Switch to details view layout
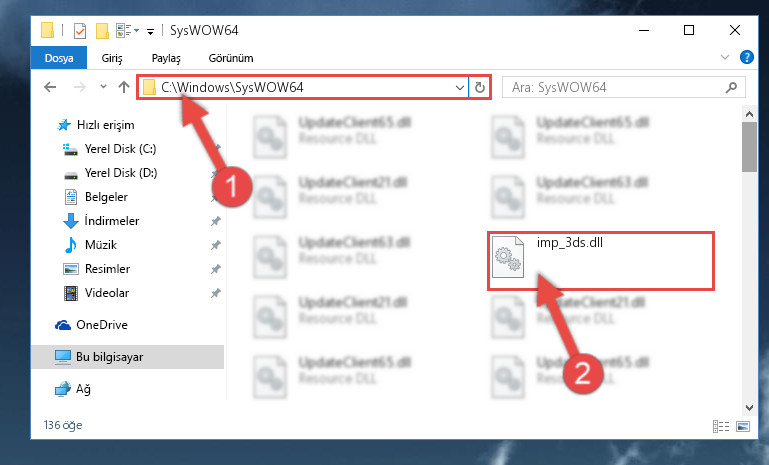The image size is (769, 465). (x=720, y=426)
